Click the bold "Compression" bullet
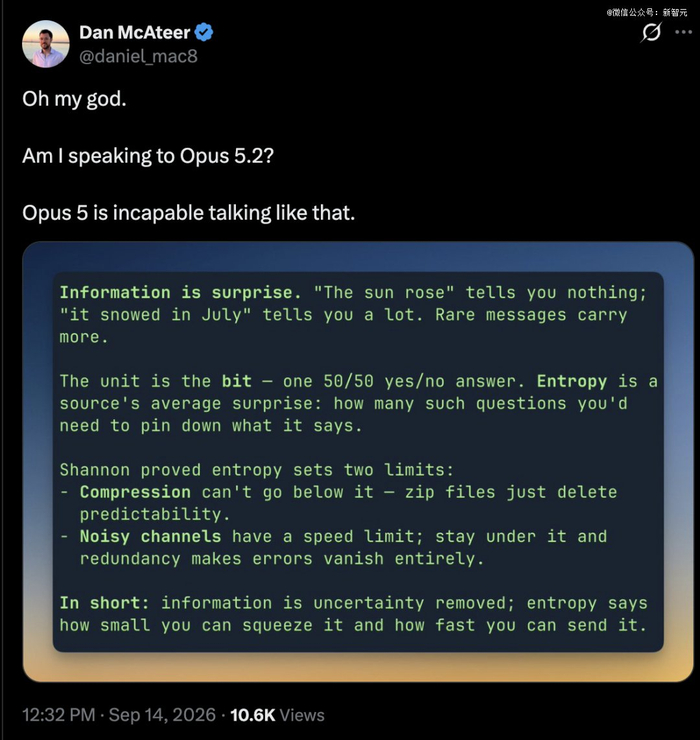The image size is (700, 740). tap(135, 492)
